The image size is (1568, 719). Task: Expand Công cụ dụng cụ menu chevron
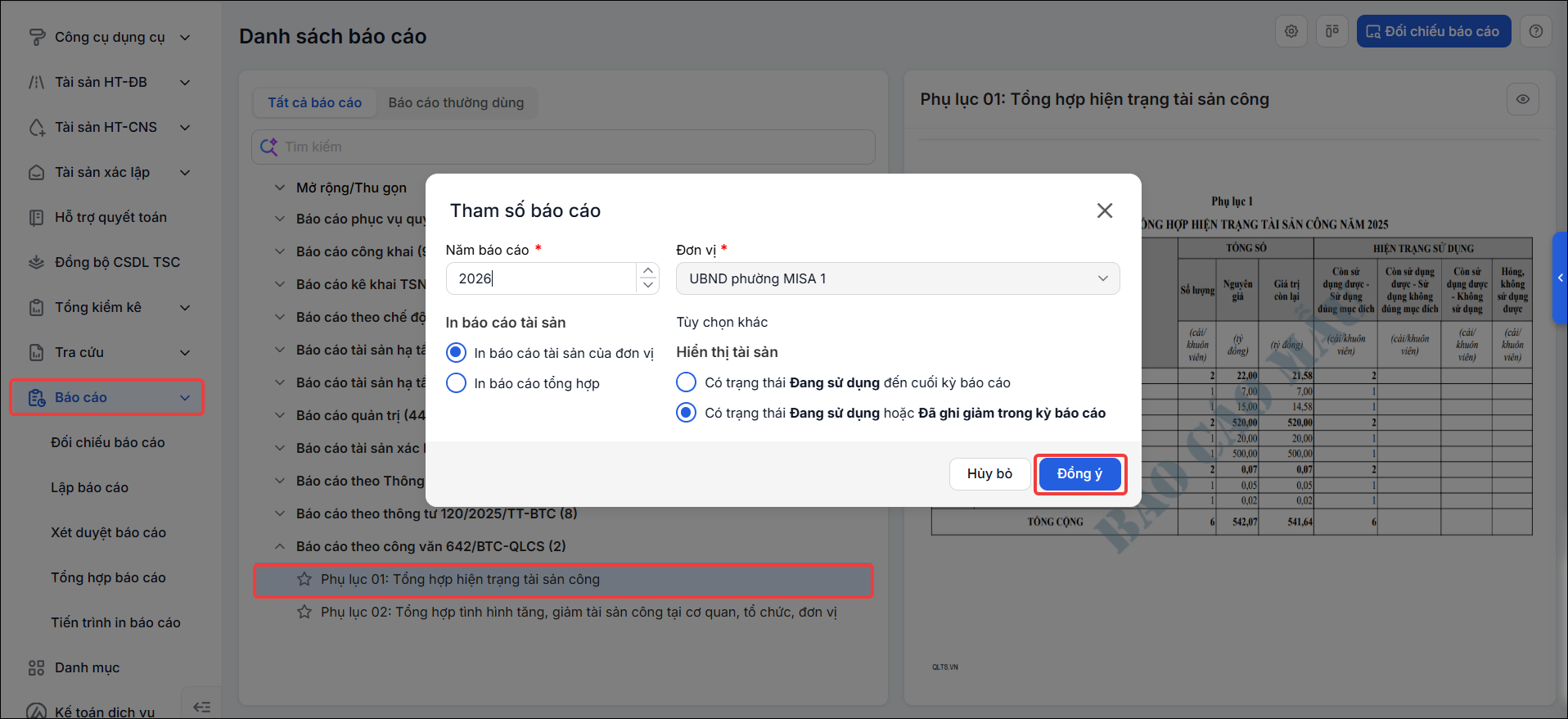(x=185, y=37)
